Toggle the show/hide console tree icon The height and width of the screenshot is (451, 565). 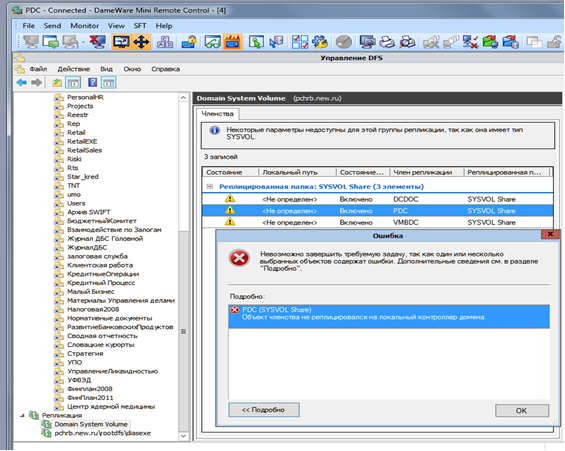click(x=73, y=83)
